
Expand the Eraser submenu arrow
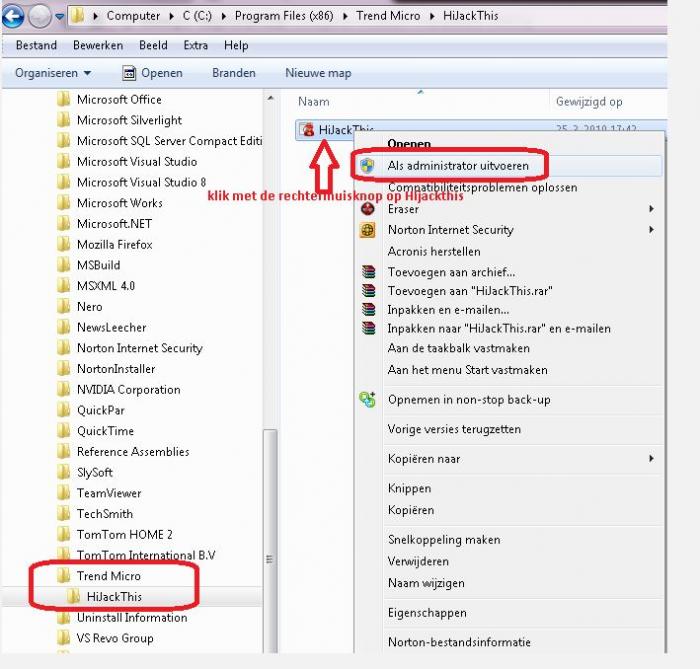point(651,208)
